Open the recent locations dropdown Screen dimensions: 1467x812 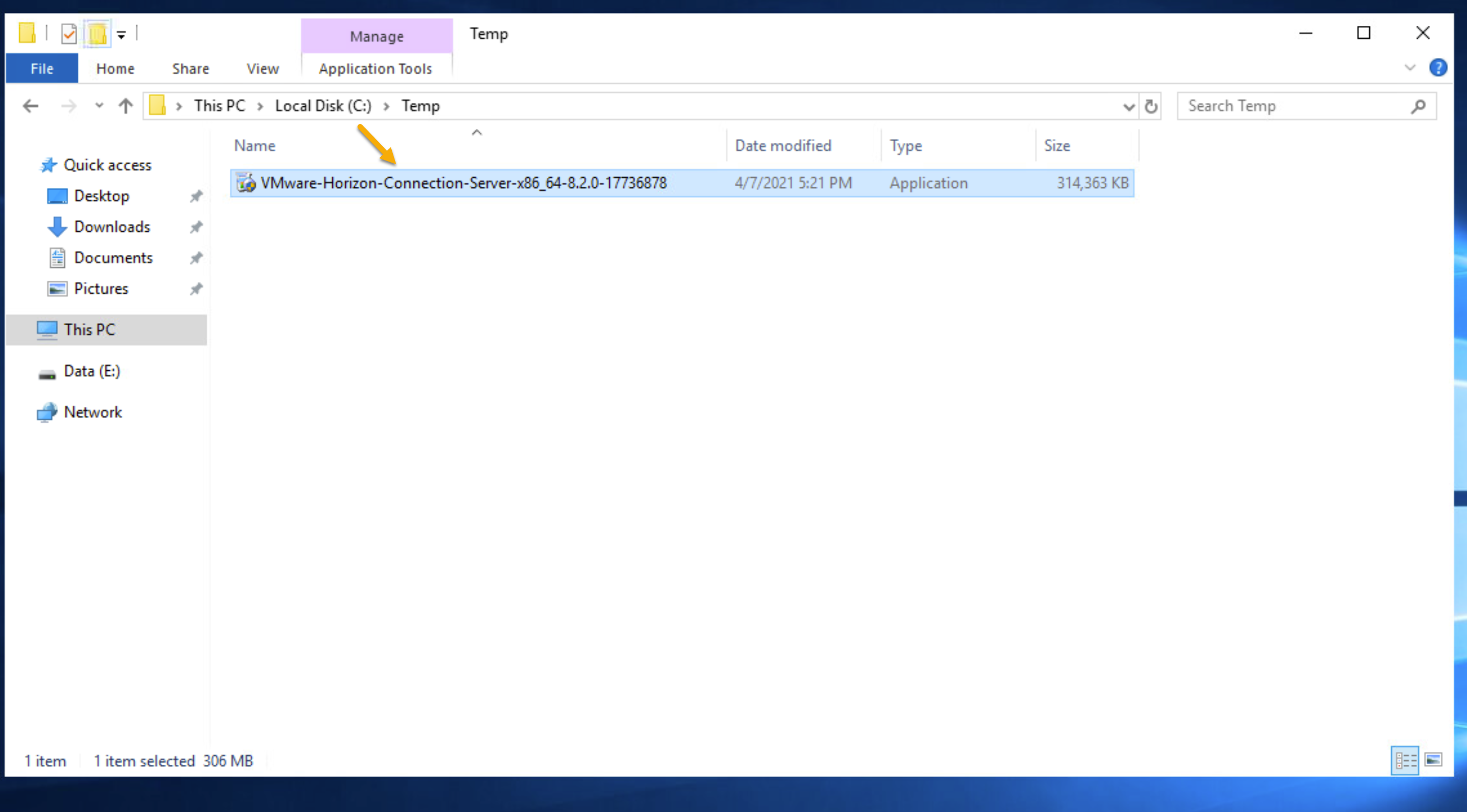pyautogui.click(x=99, y=105)
